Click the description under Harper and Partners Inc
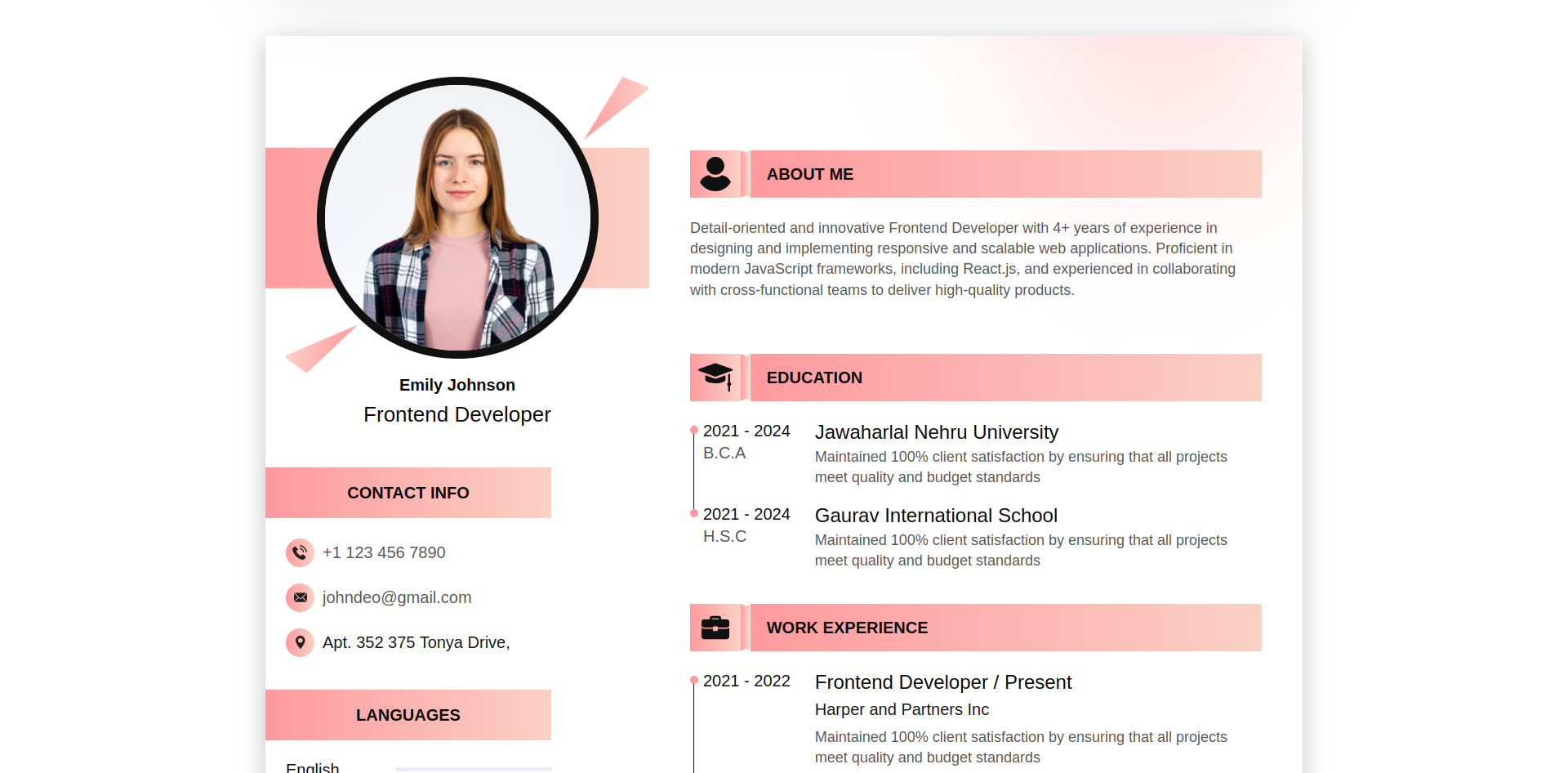1568x773 pixels. click(1021, 747)
